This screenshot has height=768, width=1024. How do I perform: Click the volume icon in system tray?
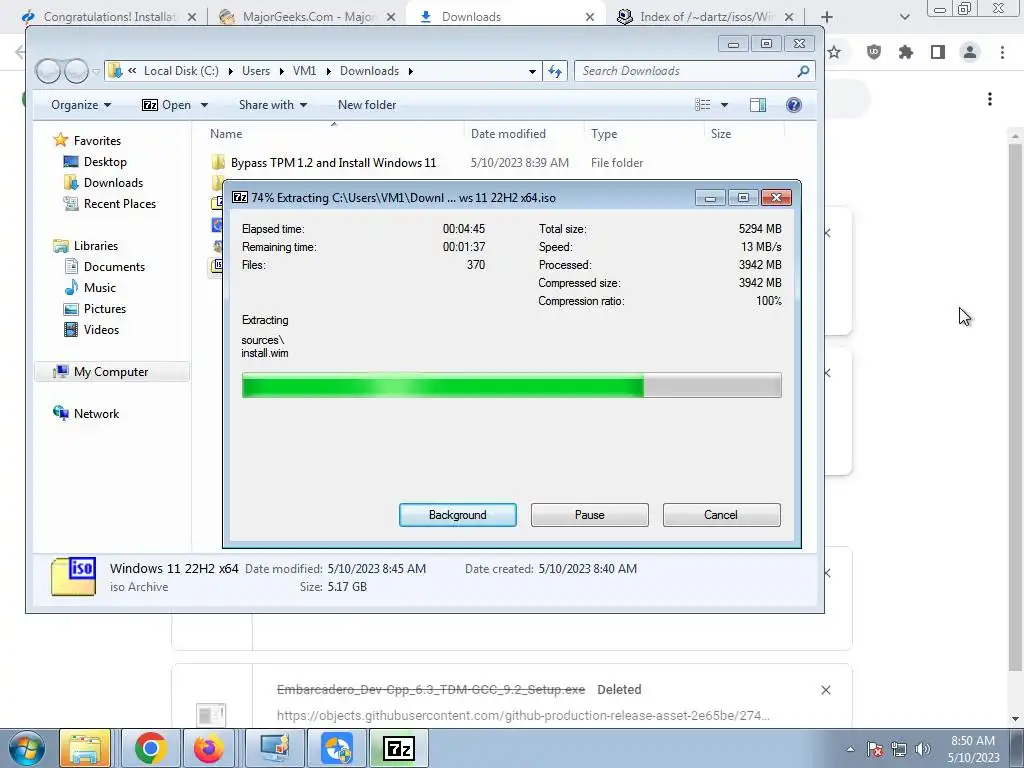point(923,749)
